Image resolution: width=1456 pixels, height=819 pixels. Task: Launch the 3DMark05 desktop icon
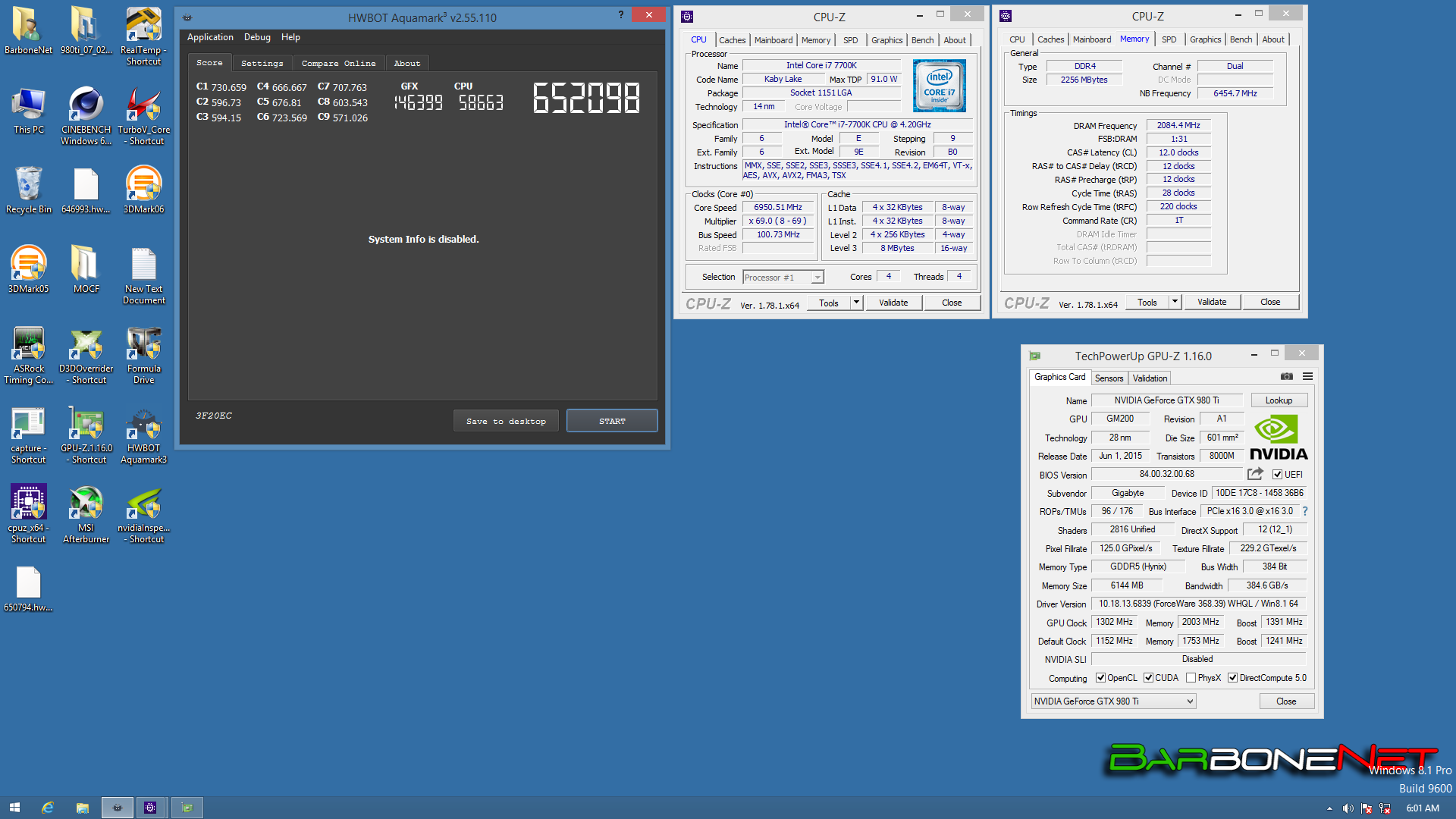coord(28,270)
